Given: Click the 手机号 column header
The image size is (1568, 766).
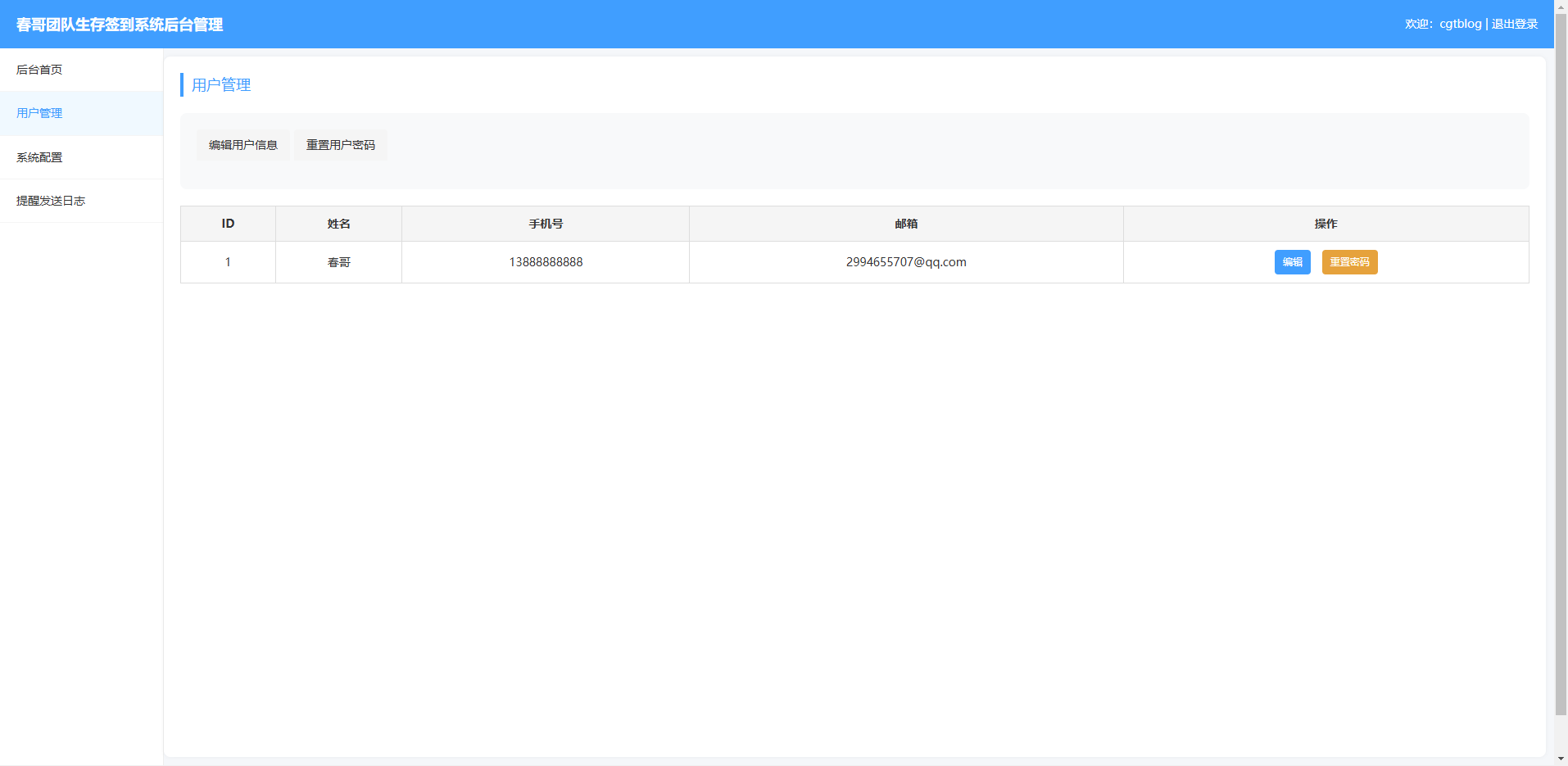Looking at the screenshot, I should click(546, 224).
